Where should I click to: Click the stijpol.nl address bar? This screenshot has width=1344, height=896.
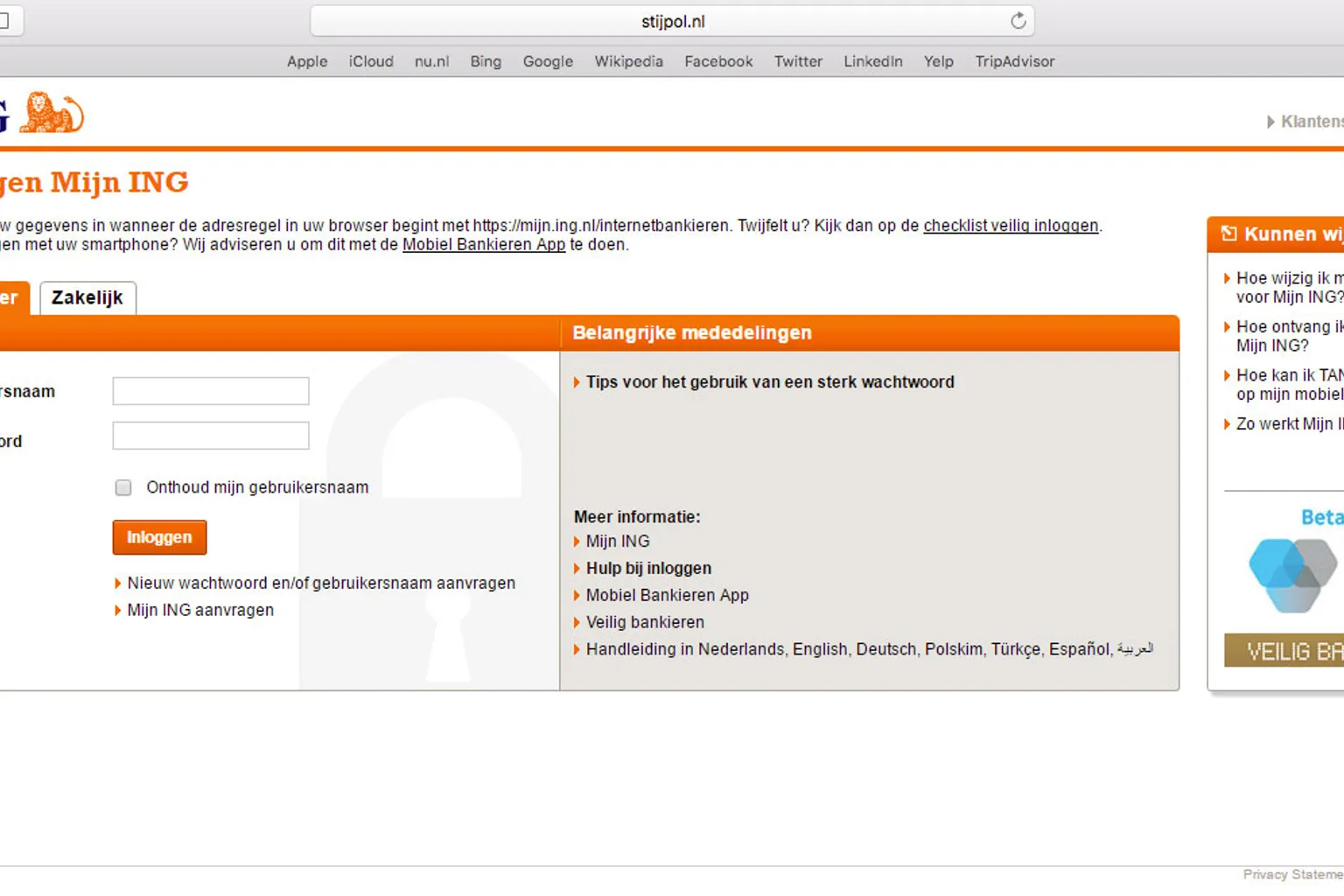(x=672, y=21)
